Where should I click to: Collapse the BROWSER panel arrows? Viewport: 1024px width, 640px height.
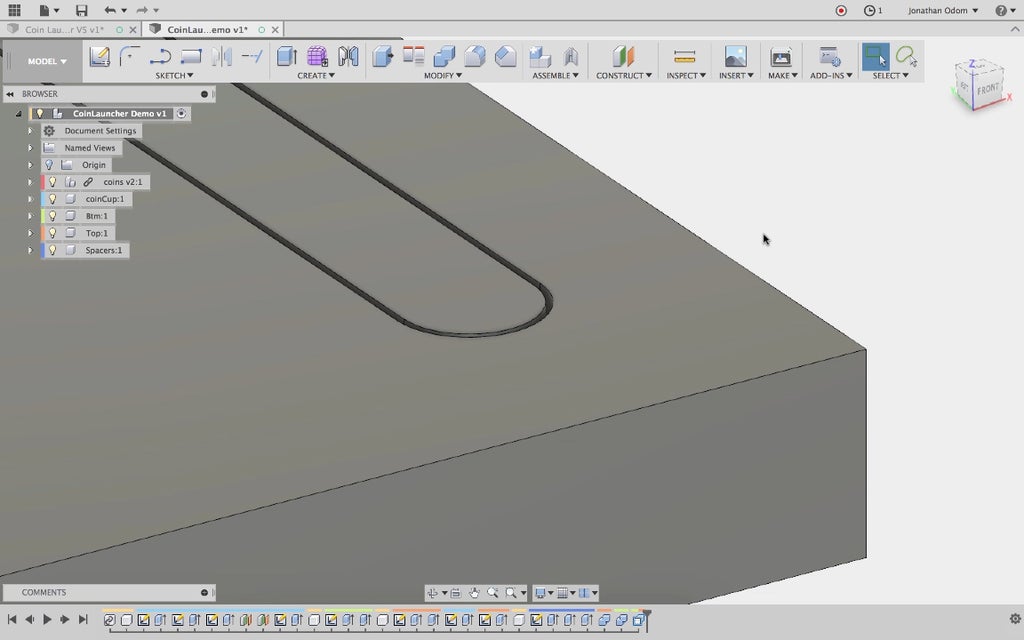click(10, 94)
